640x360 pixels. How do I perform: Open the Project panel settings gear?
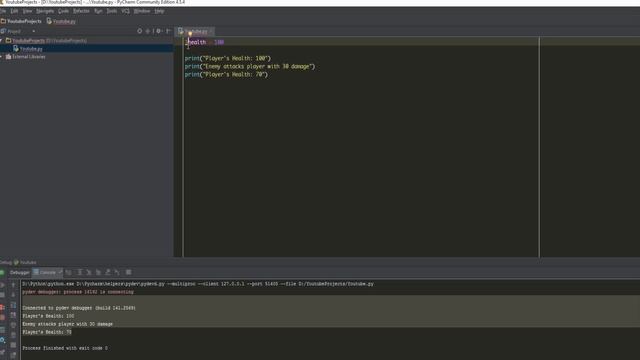click(x=159, y=31)
